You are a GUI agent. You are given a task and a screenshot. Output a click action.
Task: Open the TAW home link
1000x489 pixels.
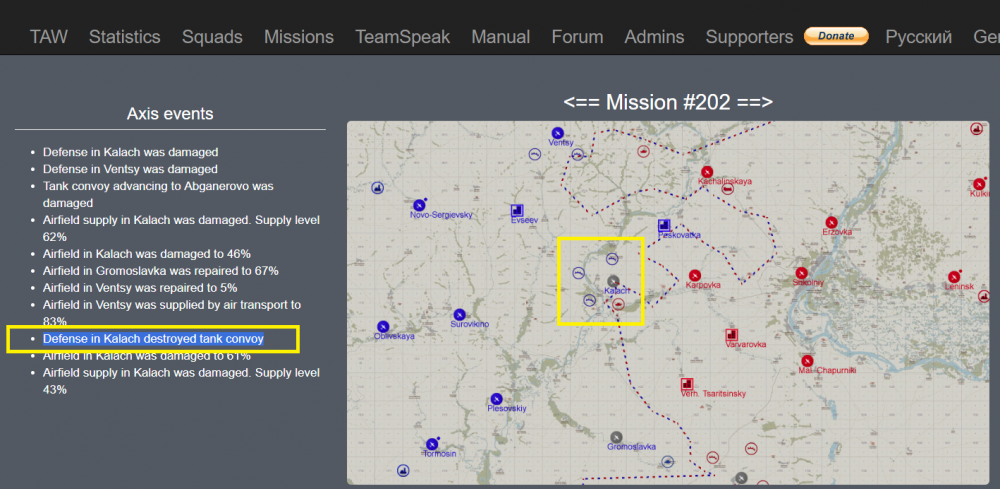pyautogui.click(x=48, y=37)
